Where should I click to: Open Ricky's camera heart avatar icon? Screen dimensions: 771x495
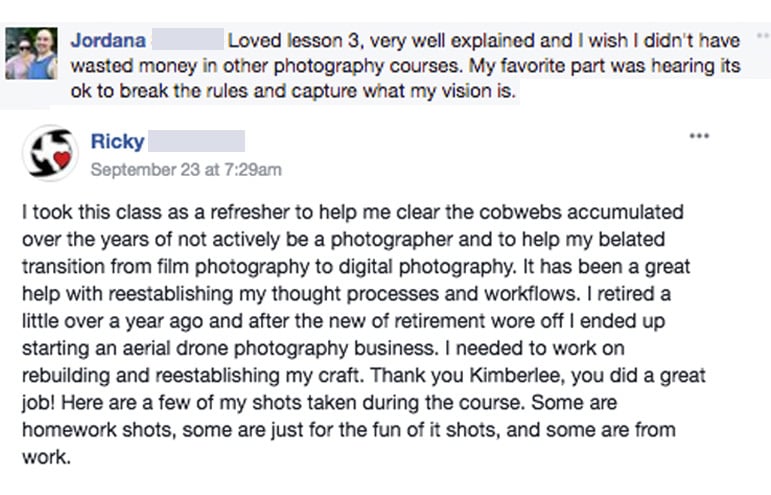(x=50, y=153)
